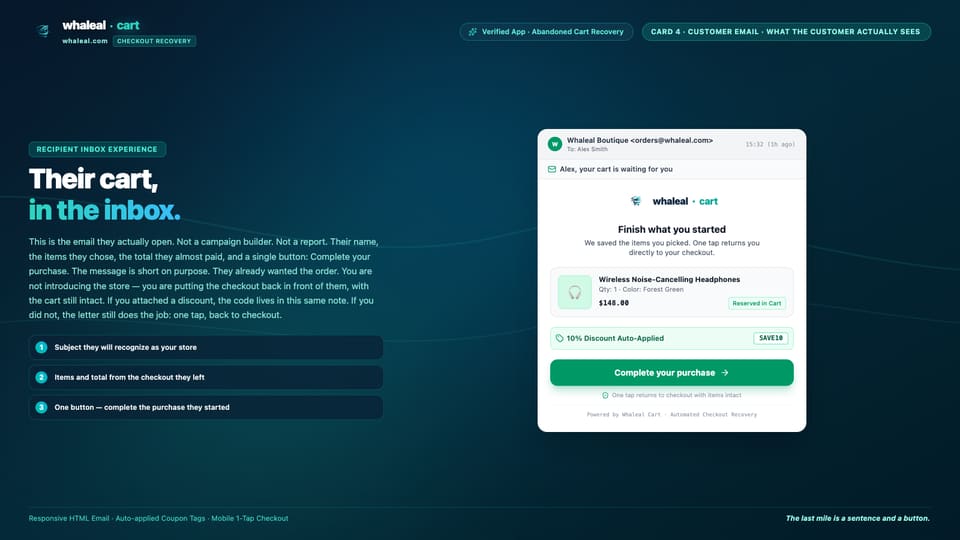Click the sender address orders@whaleal.com
Image resolution: width=960 pixels, height=540 pixels.
672,140
